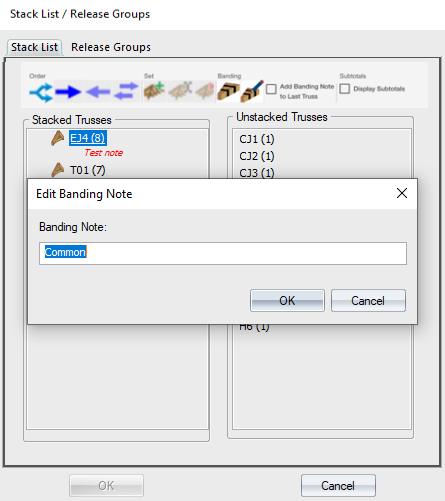Screen dimensions: 445x501
Task: Cancel the Edit Banding Note dialog
Action: coord(368,301)
